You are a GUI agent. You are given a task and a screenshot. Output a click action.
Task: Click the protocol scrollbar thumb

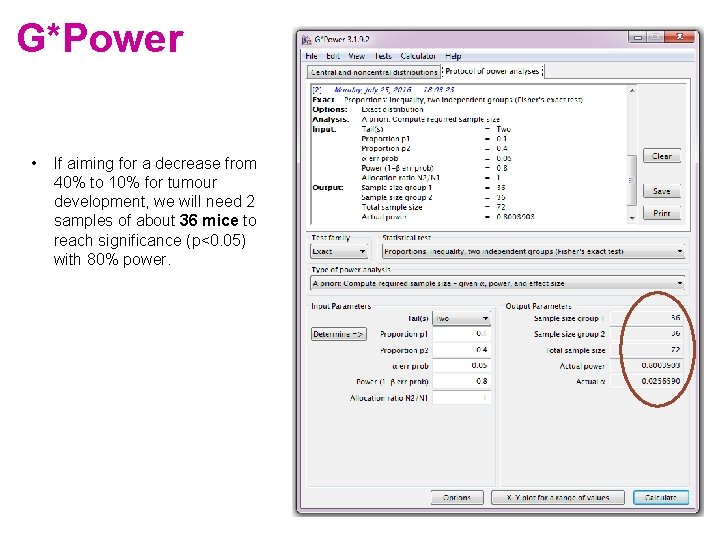[632, 180]
